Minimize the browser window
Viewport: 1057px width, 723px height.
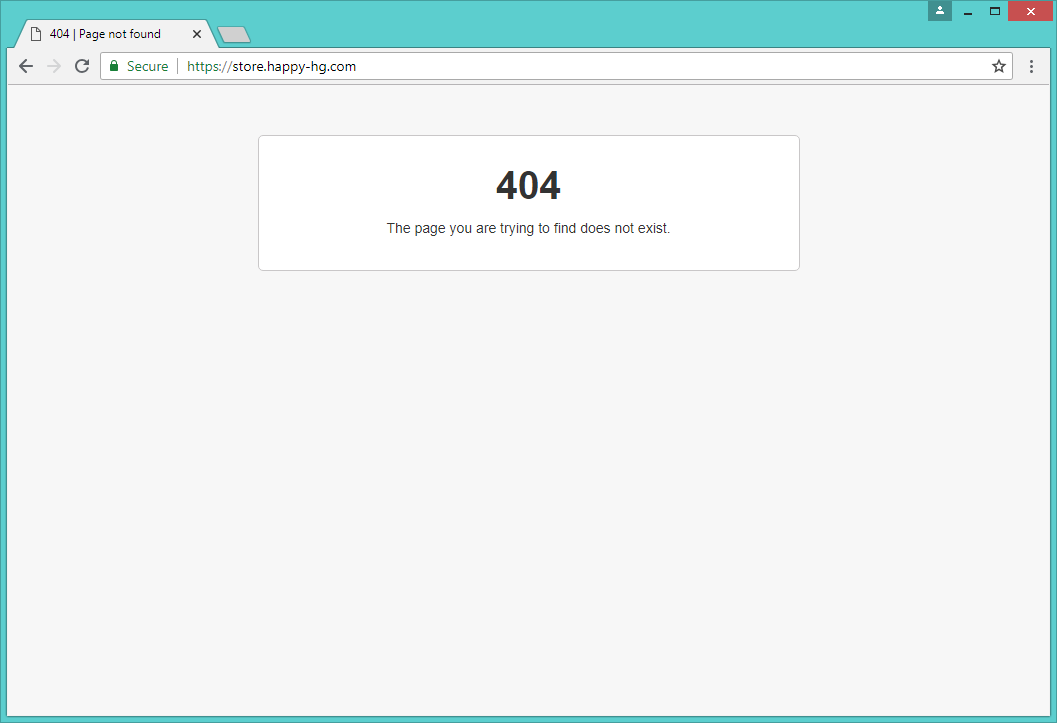pyautogui.click(x=968, y=11)
